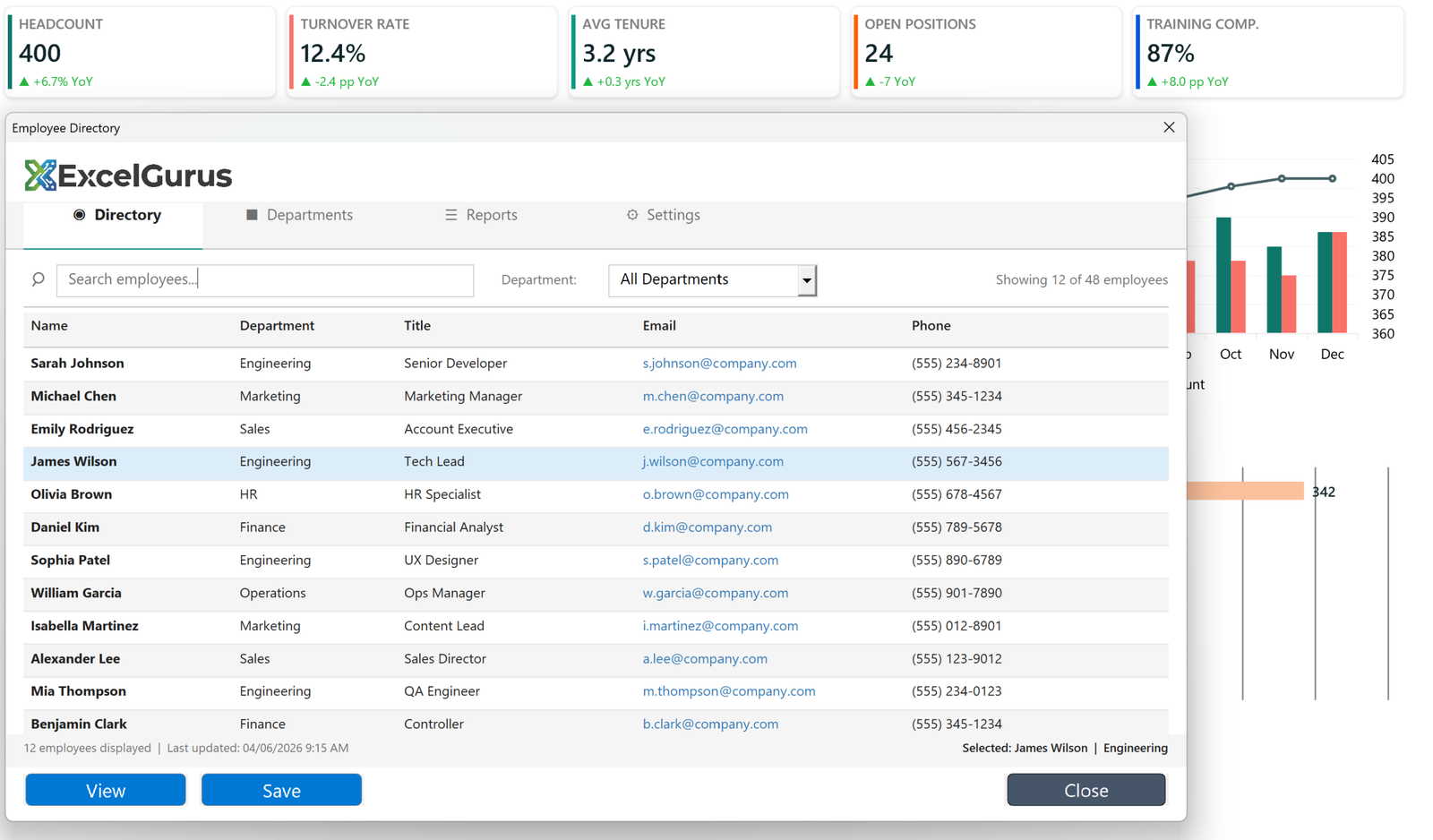Click the search magnifying glass icon
This screenshot has height=840, width=1433.
(x=38, y=279)
